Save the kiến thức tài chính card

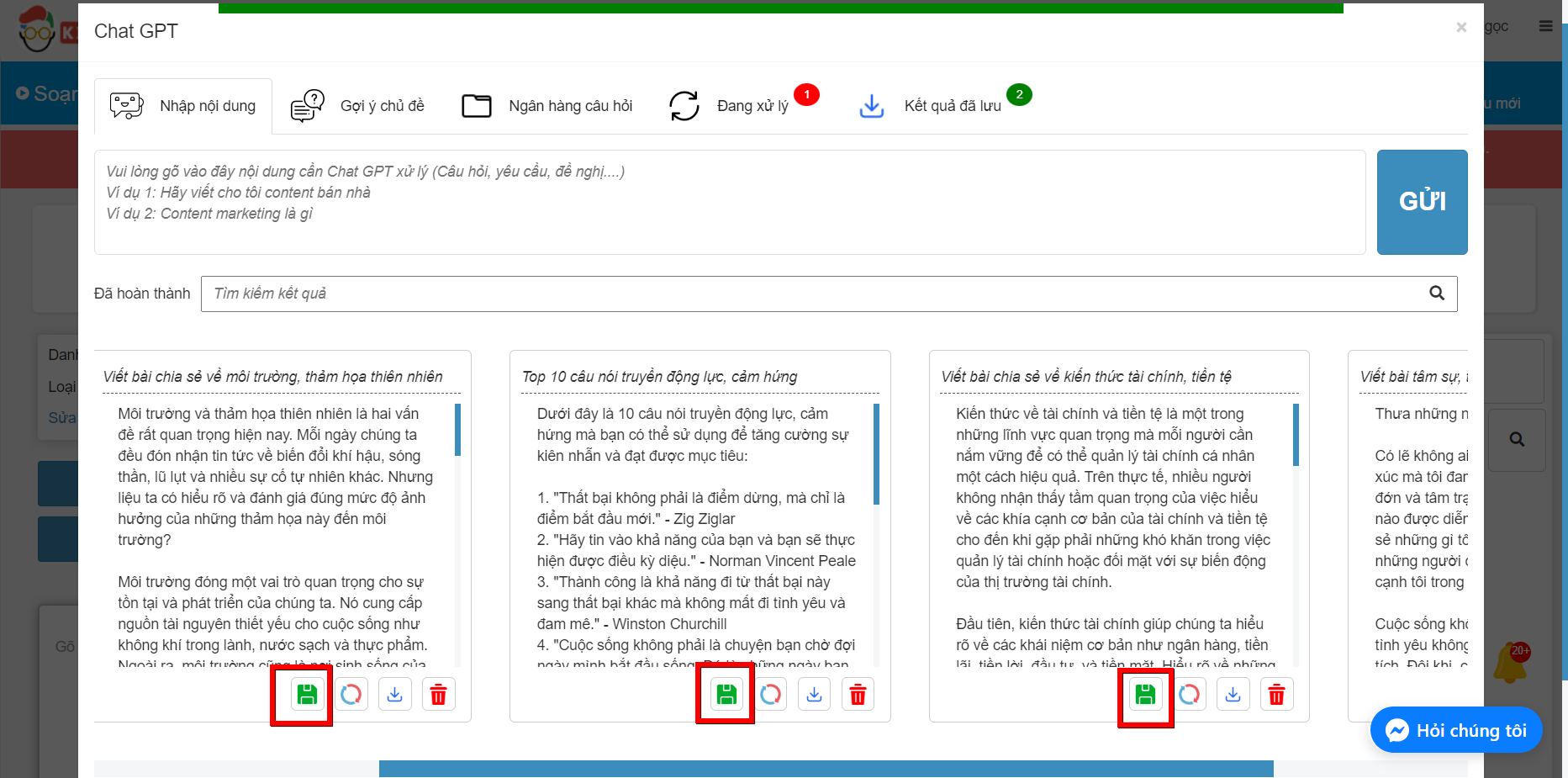pyautogui.click(x=1145, y=695)
